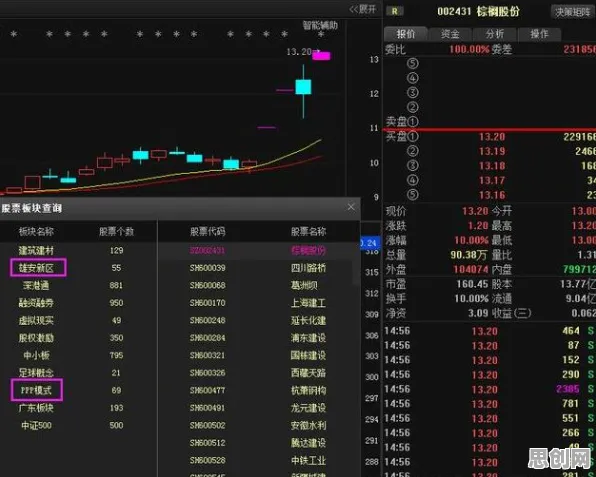The image size is (596, 477).
Task: Click the 股票代码 column header
Action: 208,231
